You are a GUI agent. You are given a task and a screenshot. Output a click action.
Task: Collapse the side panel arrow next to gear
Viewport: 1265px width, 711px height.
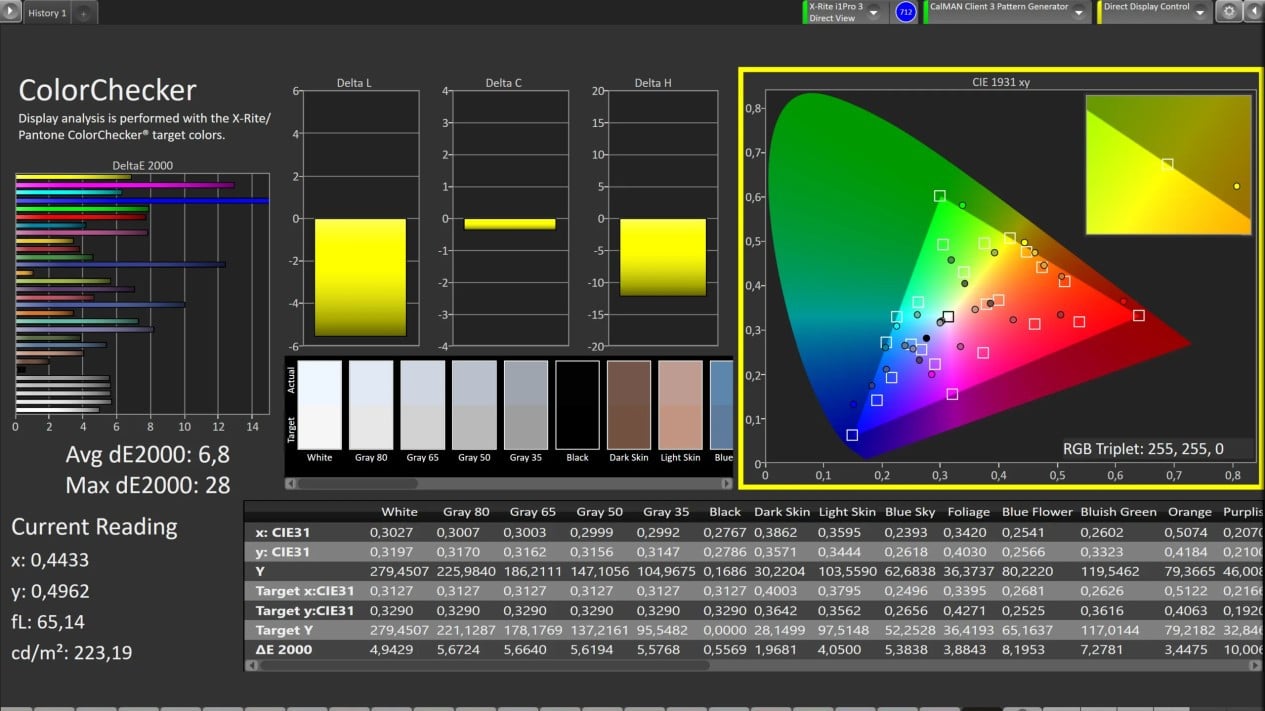[x=1253, y=12]
